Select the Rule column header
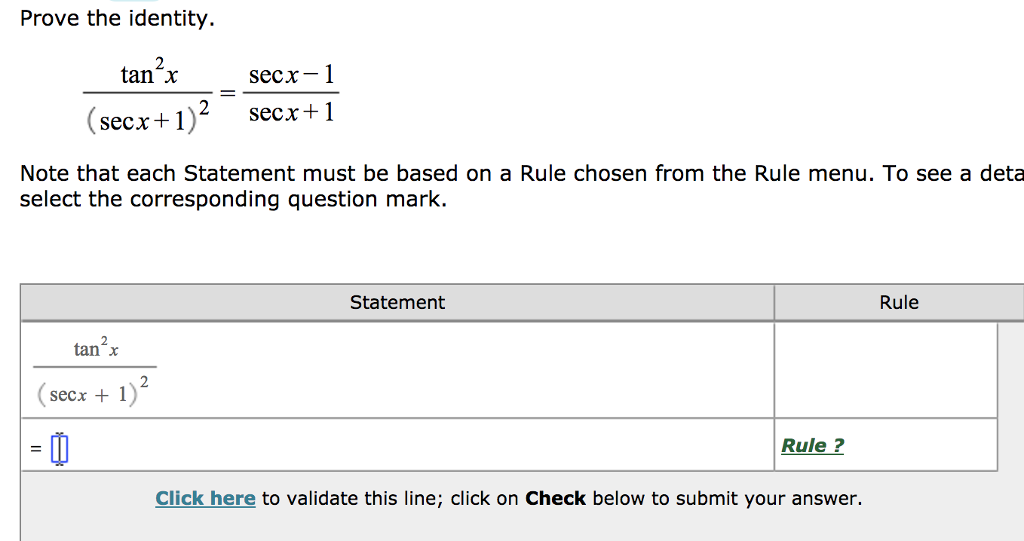1024x541 pixels. coord(899,303)
